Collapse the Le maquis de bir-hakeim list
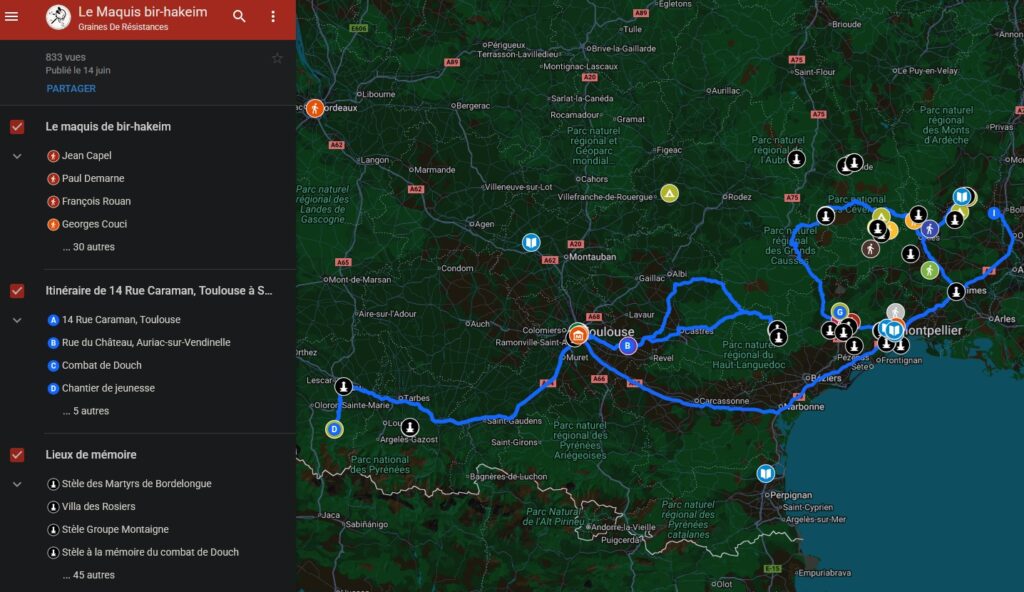 point(17,156)
